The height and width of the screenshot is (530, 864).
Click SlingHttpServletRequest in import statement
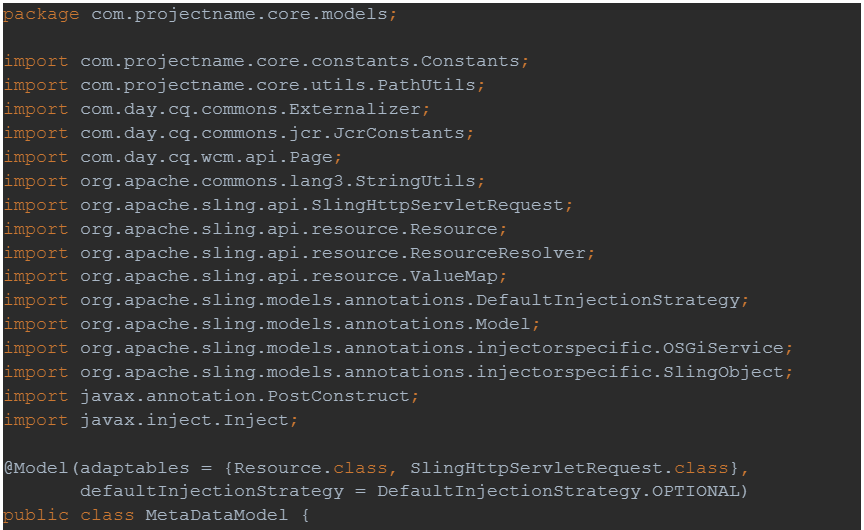(x=437, y=205)
